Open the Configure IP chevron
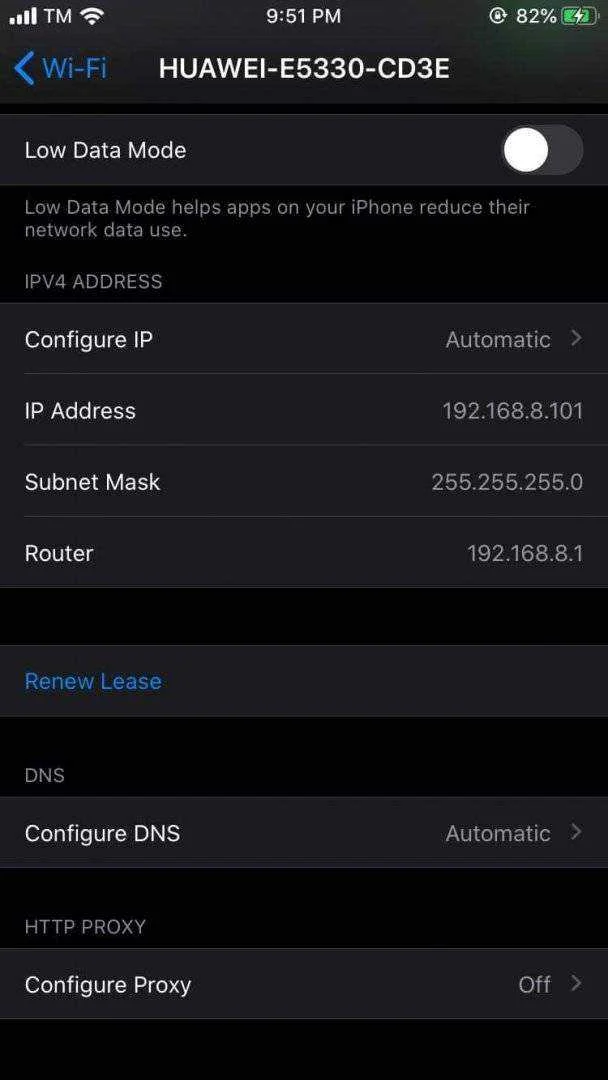 [x=577, y=338]
